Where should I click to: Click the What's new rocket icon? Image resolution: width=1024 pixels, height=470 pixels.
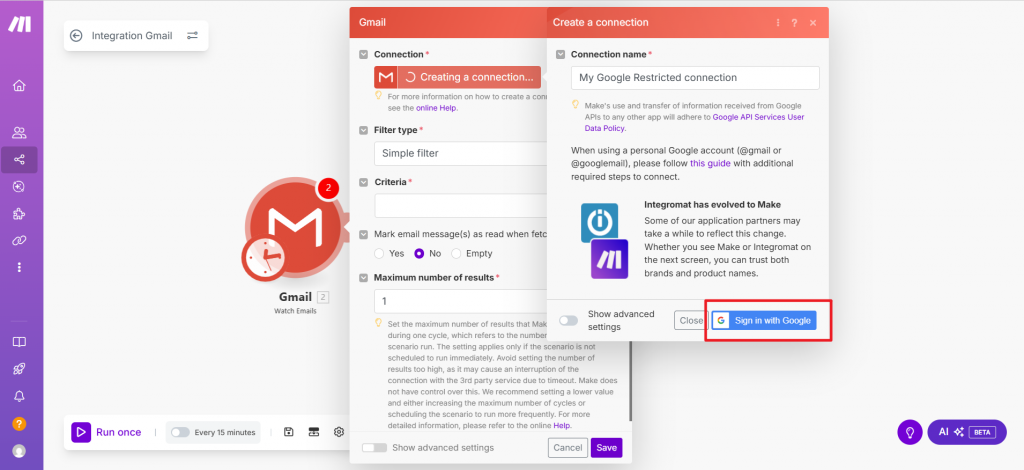click(x=19, y=369)
